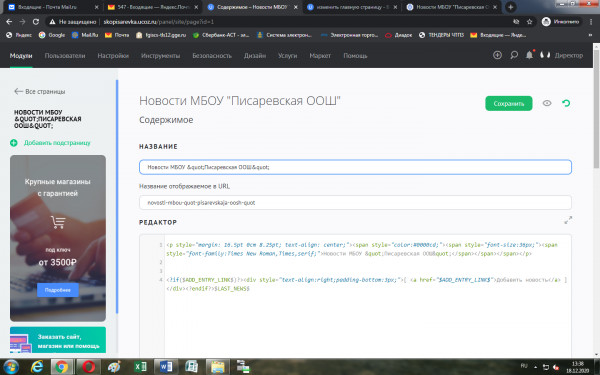The height and width of the screenshot is (375, 600).
Task: Show hidden tray icons arrow
Action: 535,367
